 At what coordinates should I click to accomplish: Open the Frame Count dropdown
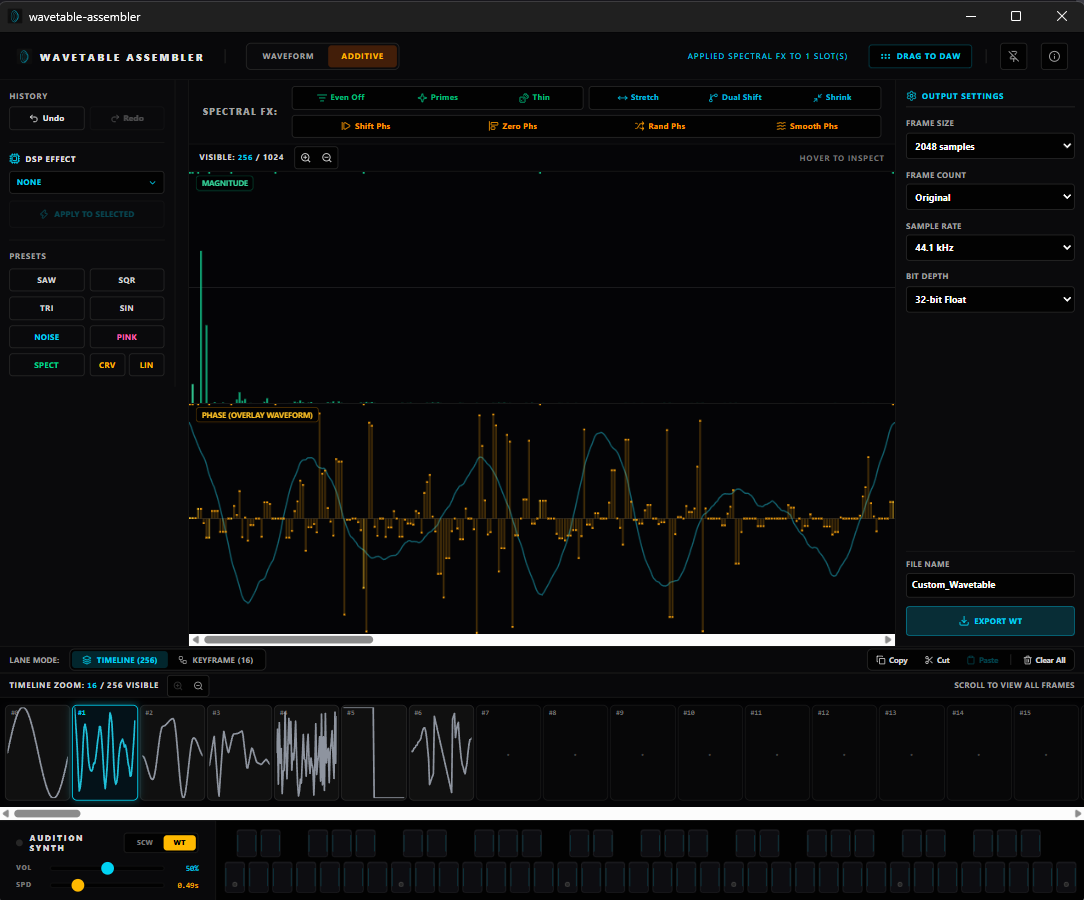(990, 198)
